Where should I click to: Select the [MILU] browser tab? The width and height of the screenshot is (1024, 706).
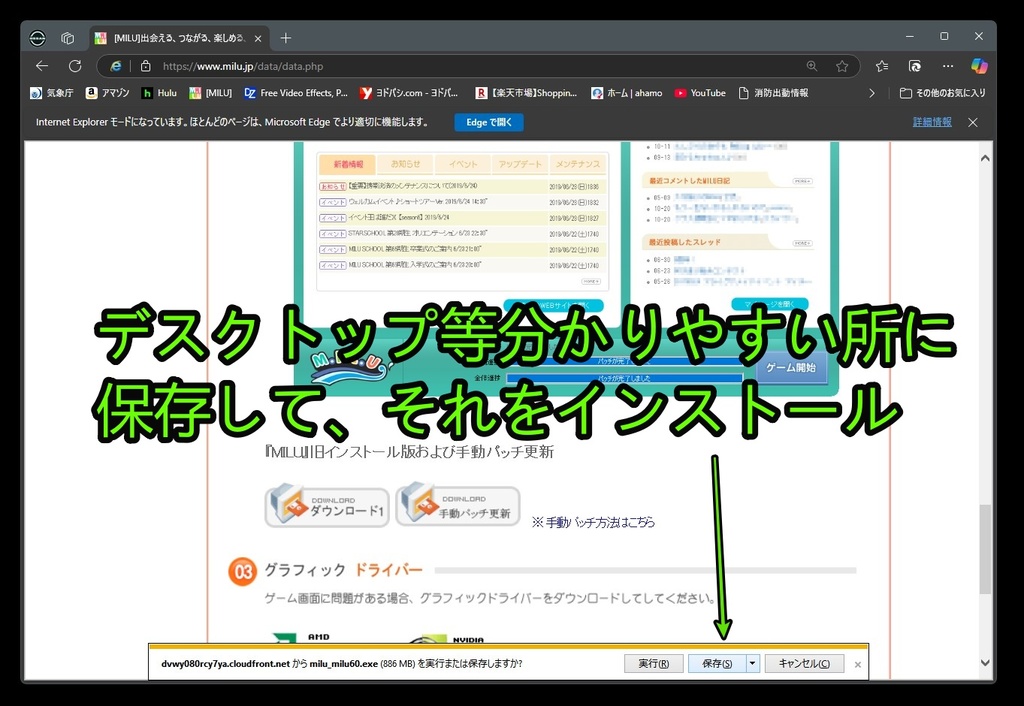point(178,39)
